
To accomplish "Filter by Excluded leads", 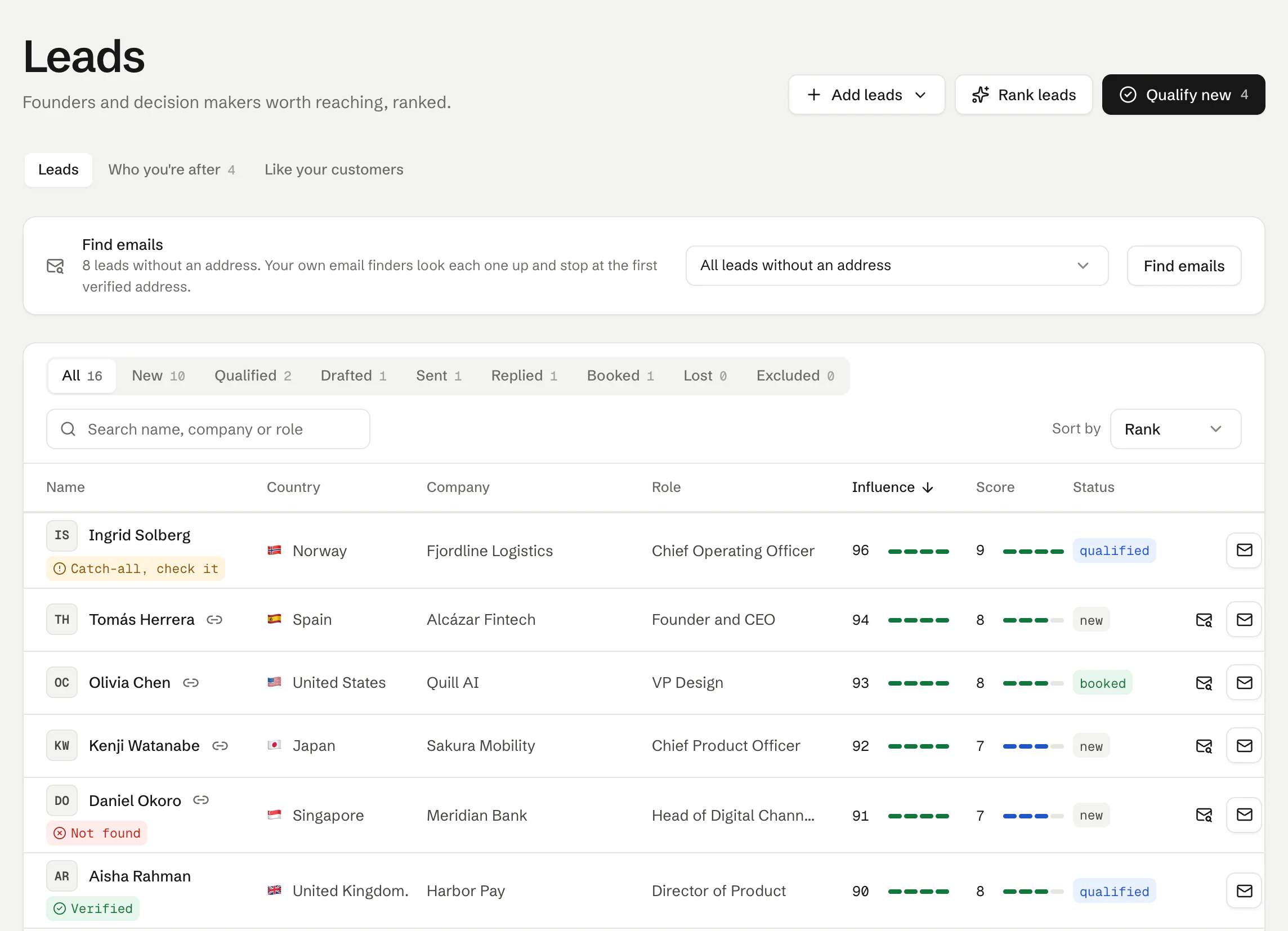I will [795, 376].
